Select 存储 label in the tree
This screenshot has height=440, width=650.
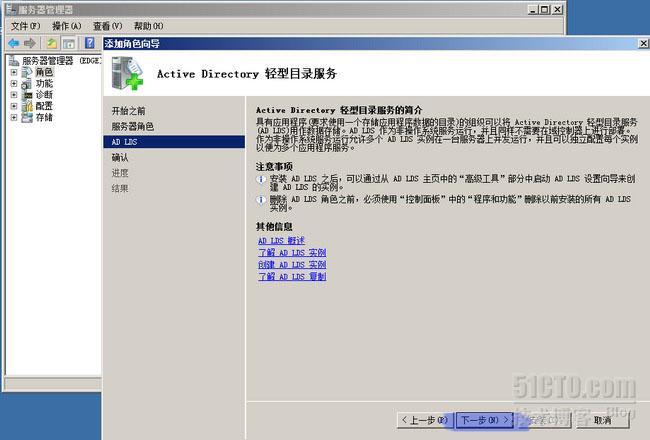pos(44,117)
